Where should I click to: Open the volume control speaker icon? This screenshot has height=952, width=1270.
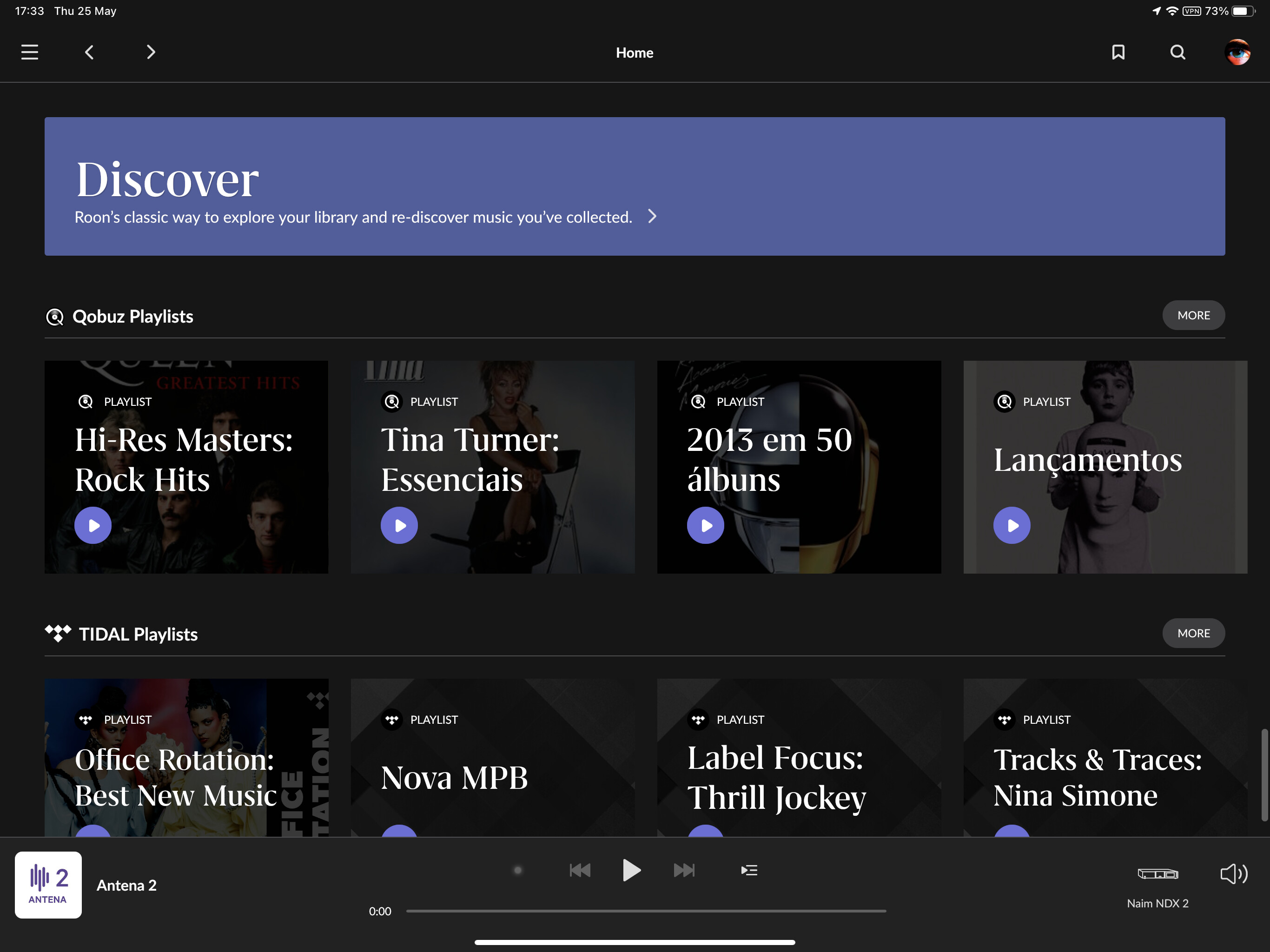(x=1233, y=874)
